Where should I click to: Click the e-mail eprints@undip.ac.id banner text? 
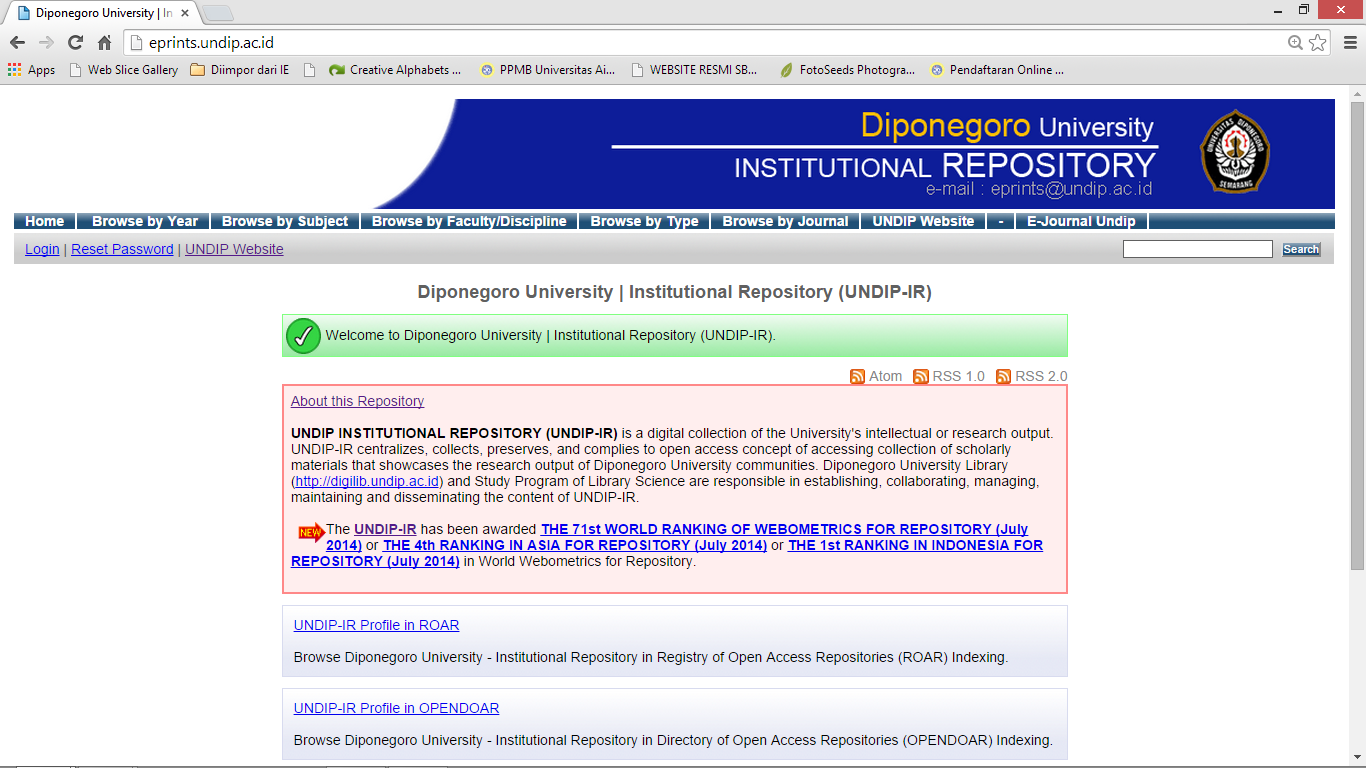click(x=1039, y=189)
